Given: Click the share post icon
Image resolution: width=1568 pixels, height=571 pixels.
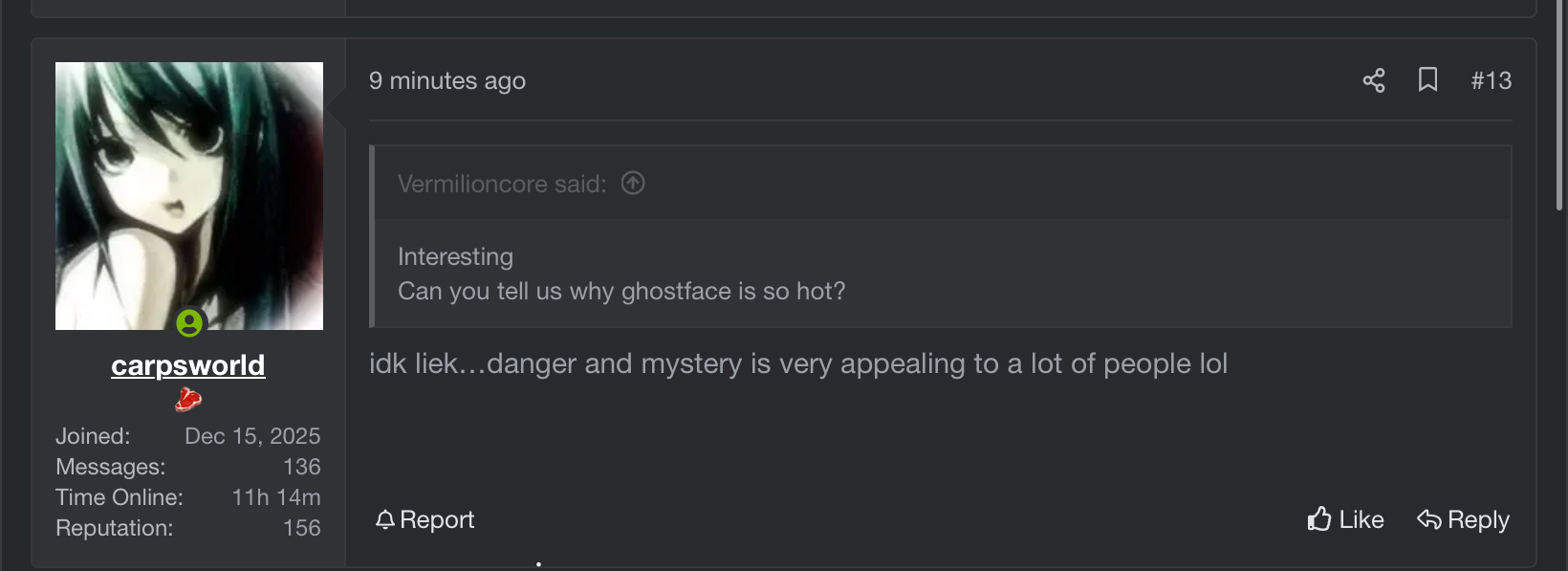Looking at the screenshot, I should point(1374,80).
